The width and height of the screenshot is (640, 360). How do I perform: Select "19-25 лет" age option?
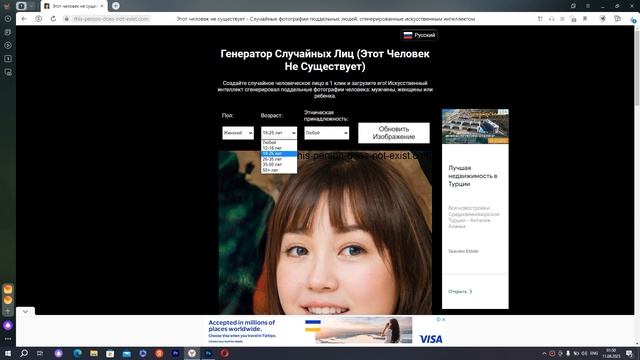coord(279,153)
